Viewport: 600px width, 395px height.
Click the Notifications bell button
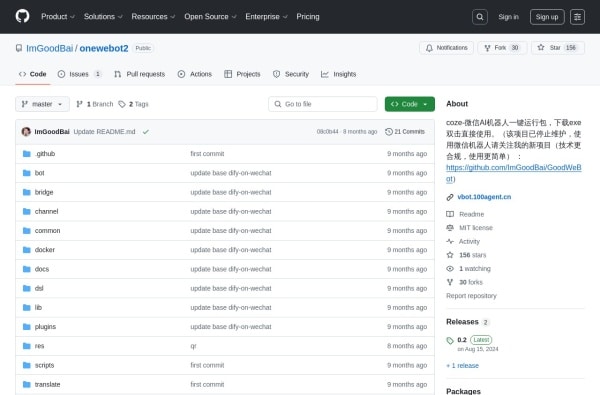pos(447,48)
